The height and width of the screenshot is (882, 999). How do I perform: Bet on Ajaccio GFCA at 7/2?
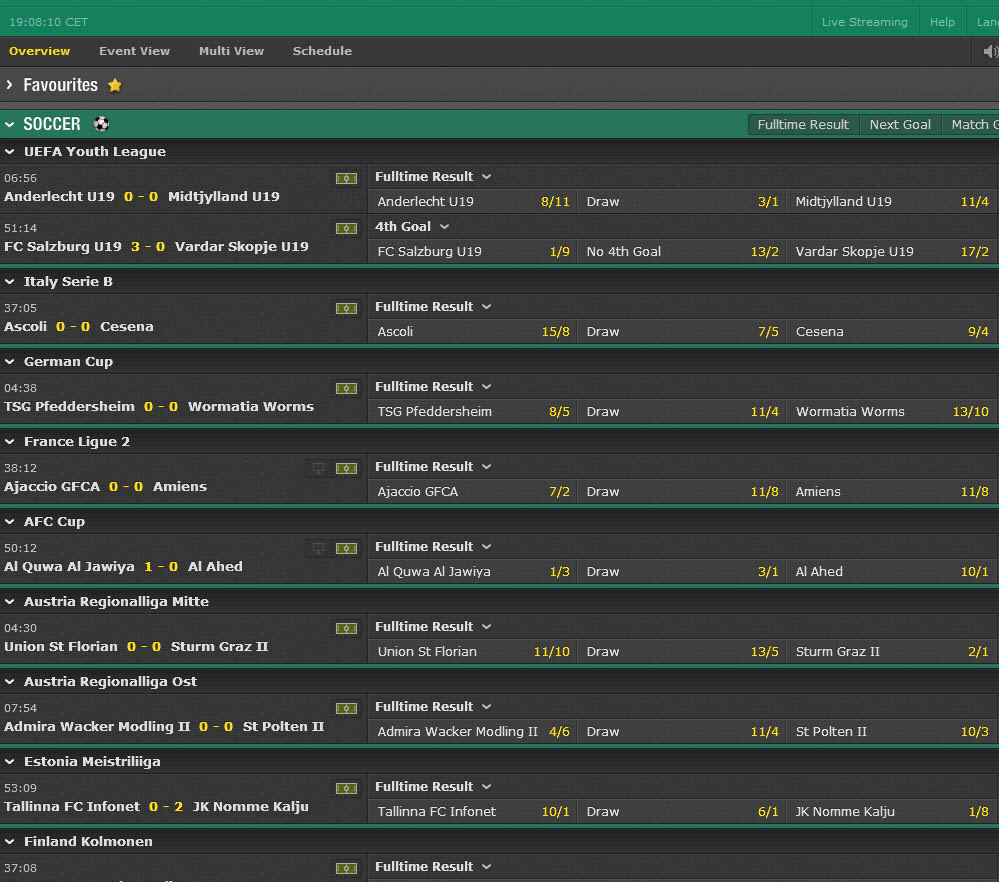coord(473,491)
